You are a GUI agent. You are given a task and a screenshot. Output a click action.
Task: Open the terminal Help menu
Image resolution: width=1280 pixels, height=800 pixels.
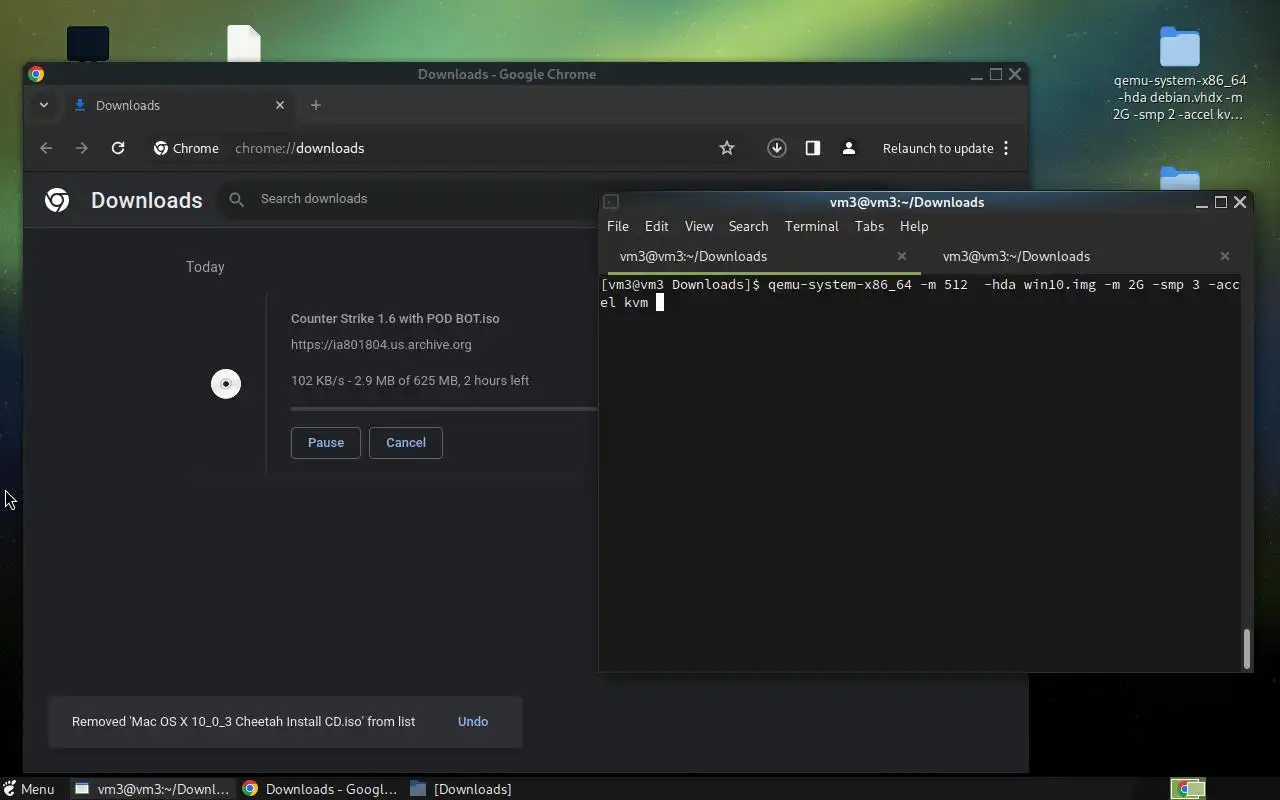coord(914,226)
